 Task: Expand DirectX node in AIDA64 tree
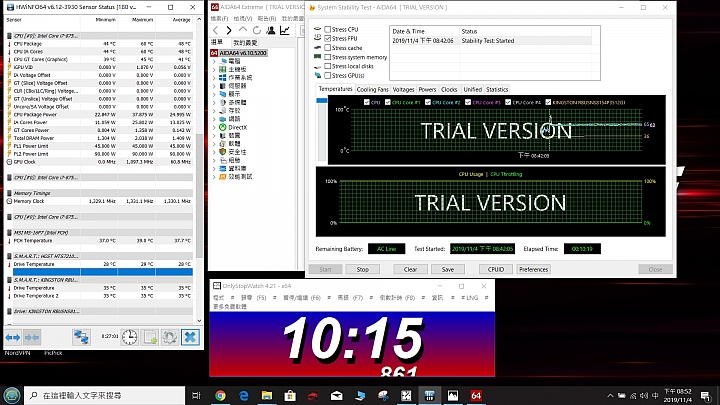click(x=214, y=127)
